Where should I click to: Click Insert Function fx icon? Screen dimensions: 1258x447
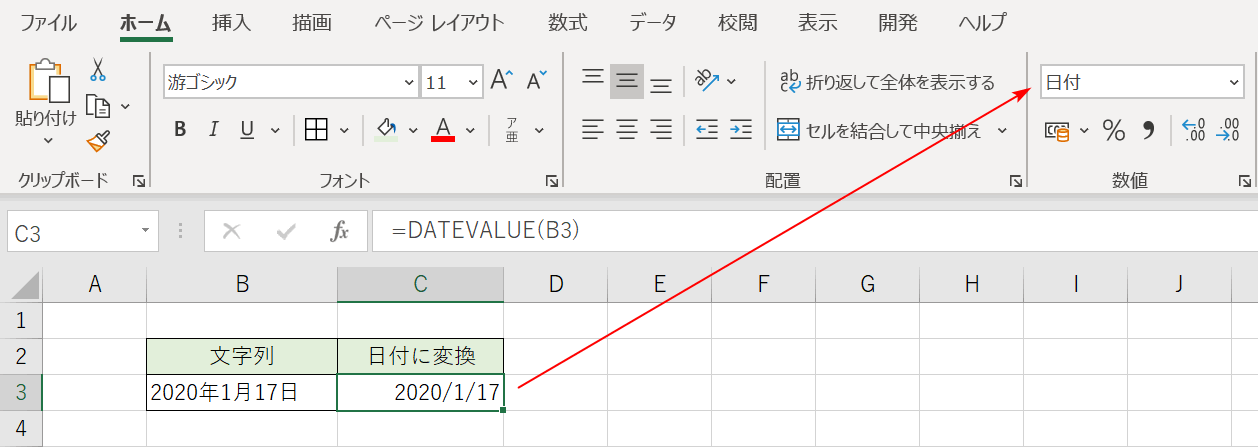[x=340, y=232]
